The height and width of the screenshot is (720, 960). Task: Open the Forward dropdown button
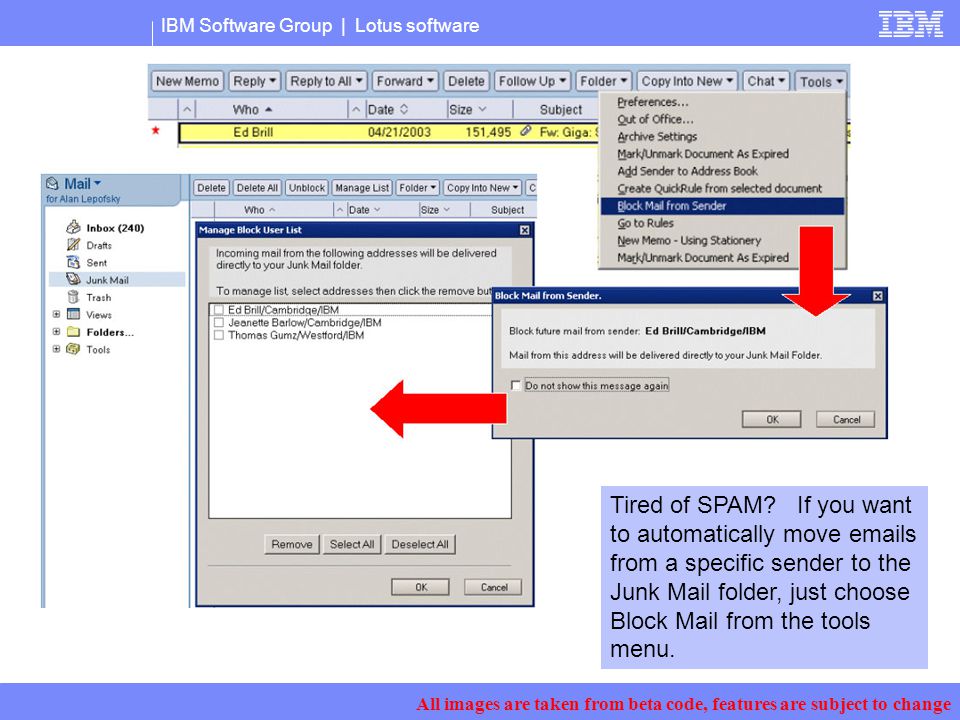(x=405, y=81)
